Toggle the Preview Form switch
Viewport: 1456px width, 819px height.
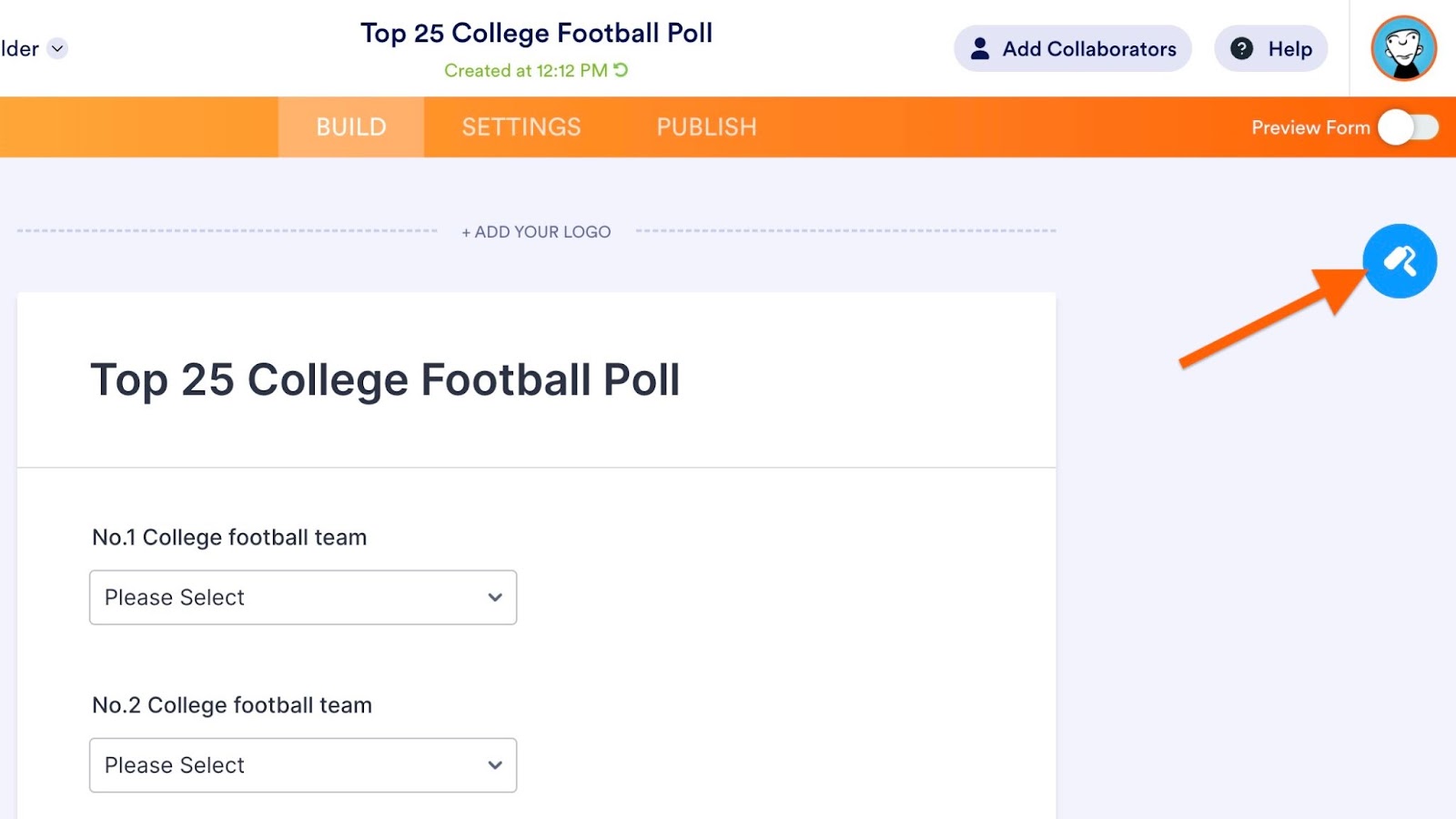[x=1408, y=127]
